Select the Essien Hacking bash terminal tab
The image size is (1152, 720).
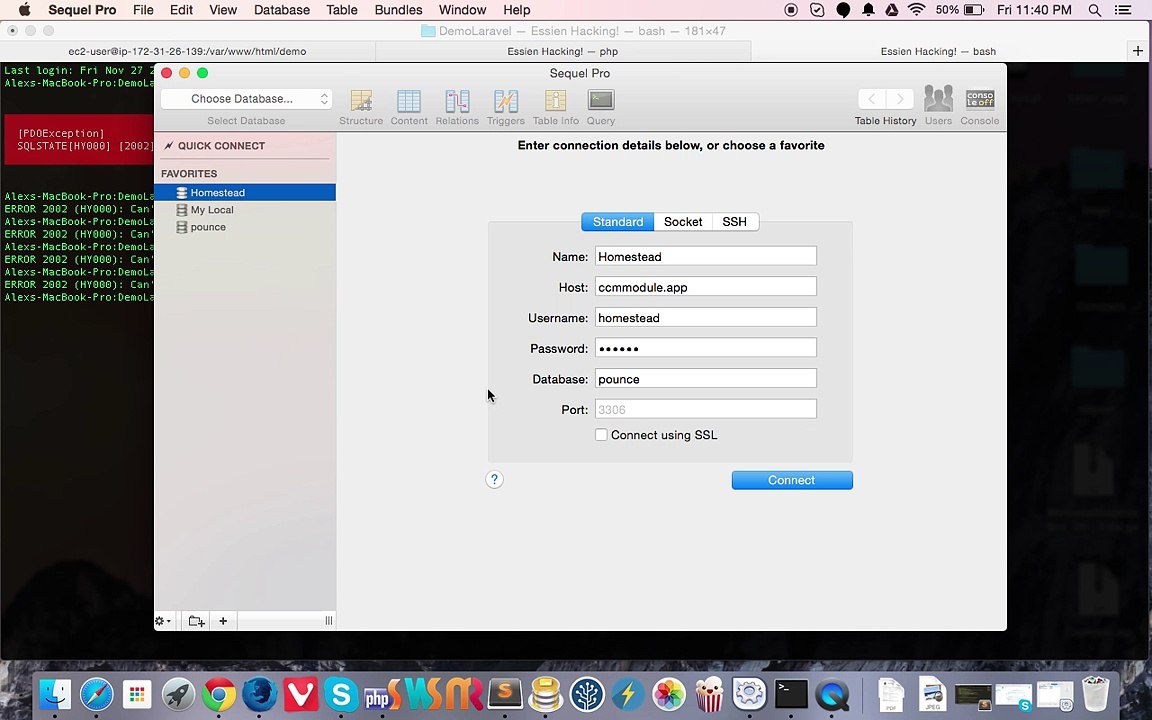tap(938, 51)
